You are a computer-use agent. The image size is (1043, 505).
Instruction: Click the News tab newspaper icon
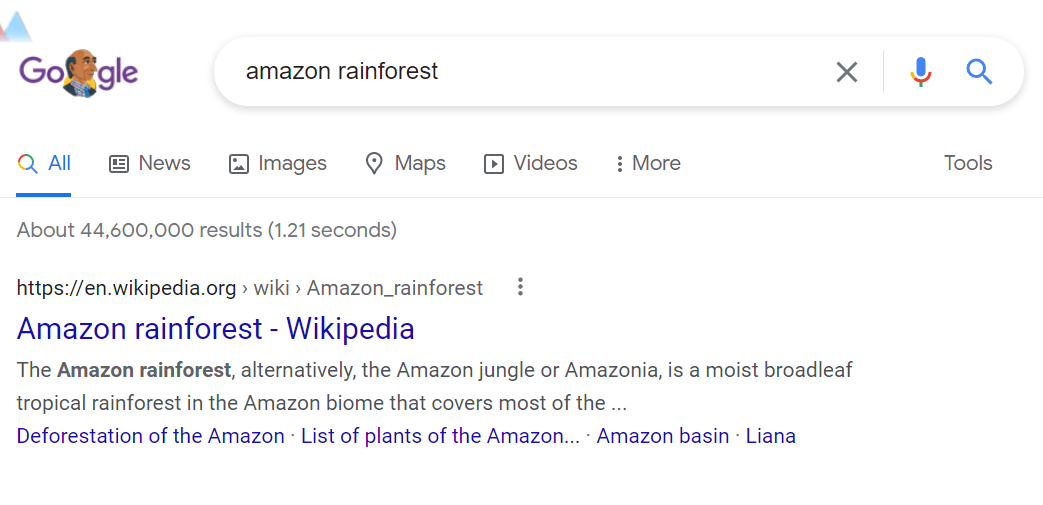[x=119, y=164]
